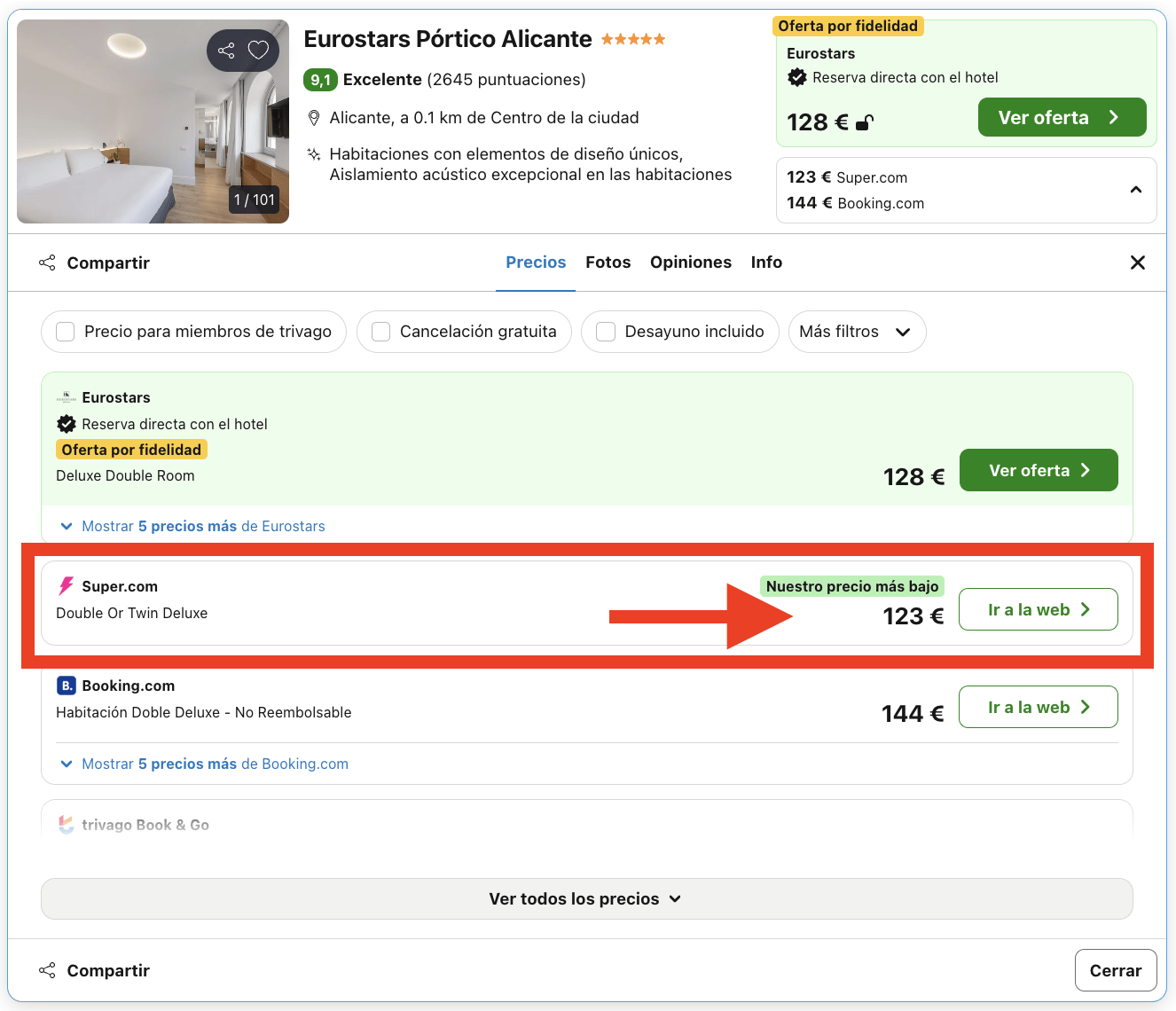This screenshot has height=1011, width=1176.
Task: Click Ir a la web for Super.com
Action: point(1038,609)
